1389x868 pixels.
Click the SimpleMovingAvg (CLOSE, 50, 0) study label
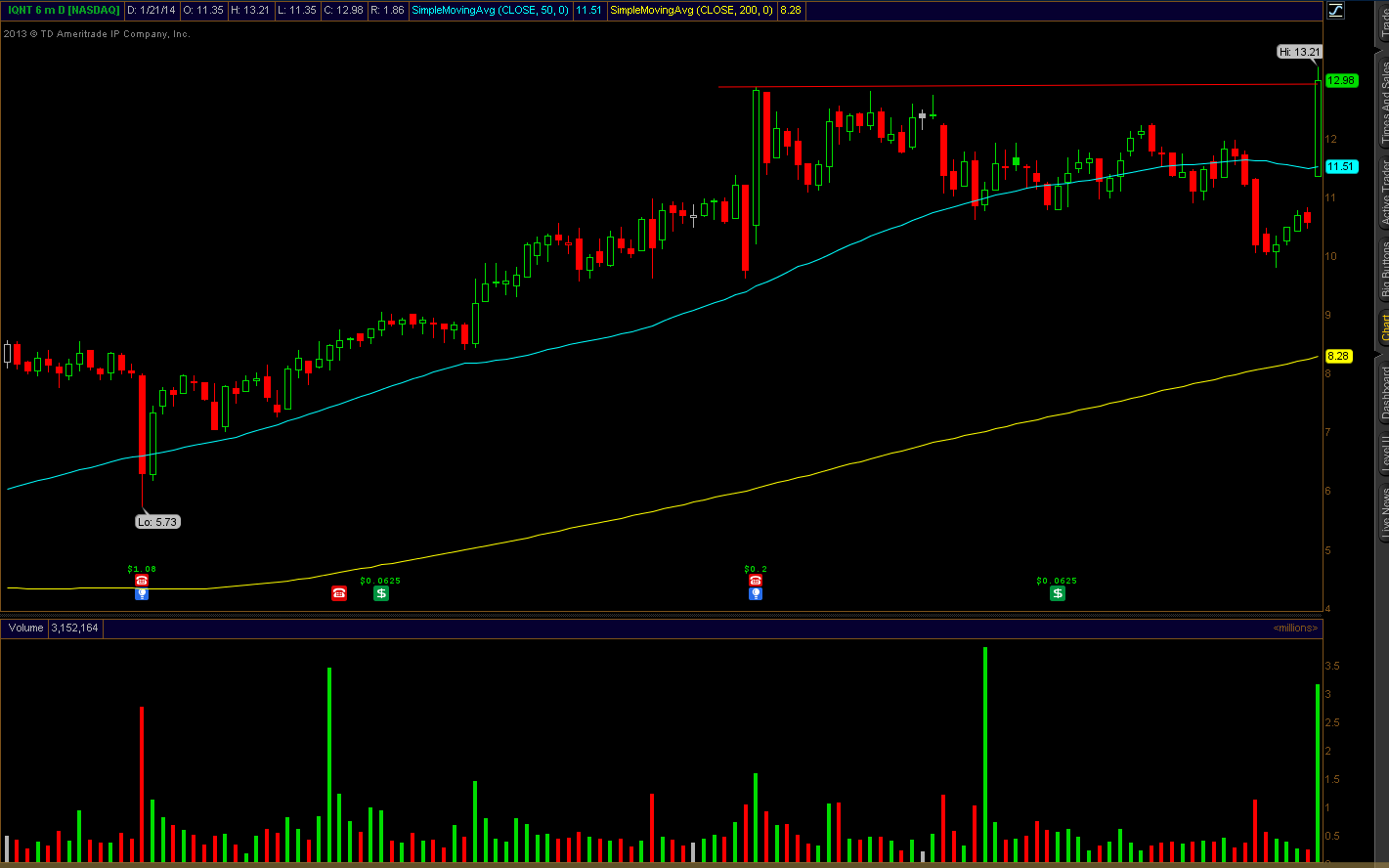coord(490,10)
